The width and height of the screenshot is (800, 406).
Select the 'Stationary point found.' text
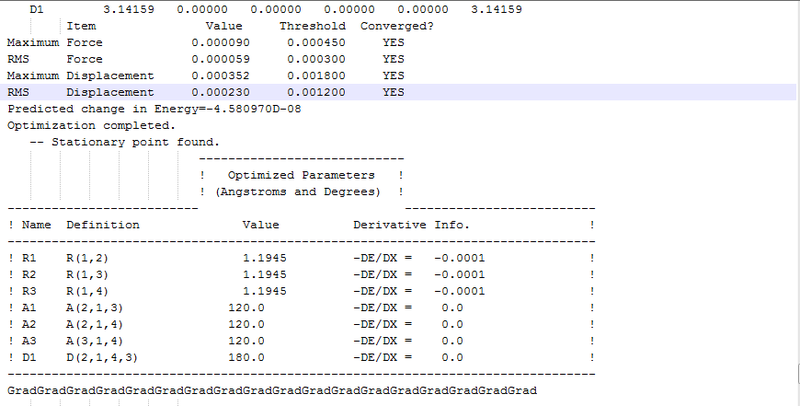135,142
